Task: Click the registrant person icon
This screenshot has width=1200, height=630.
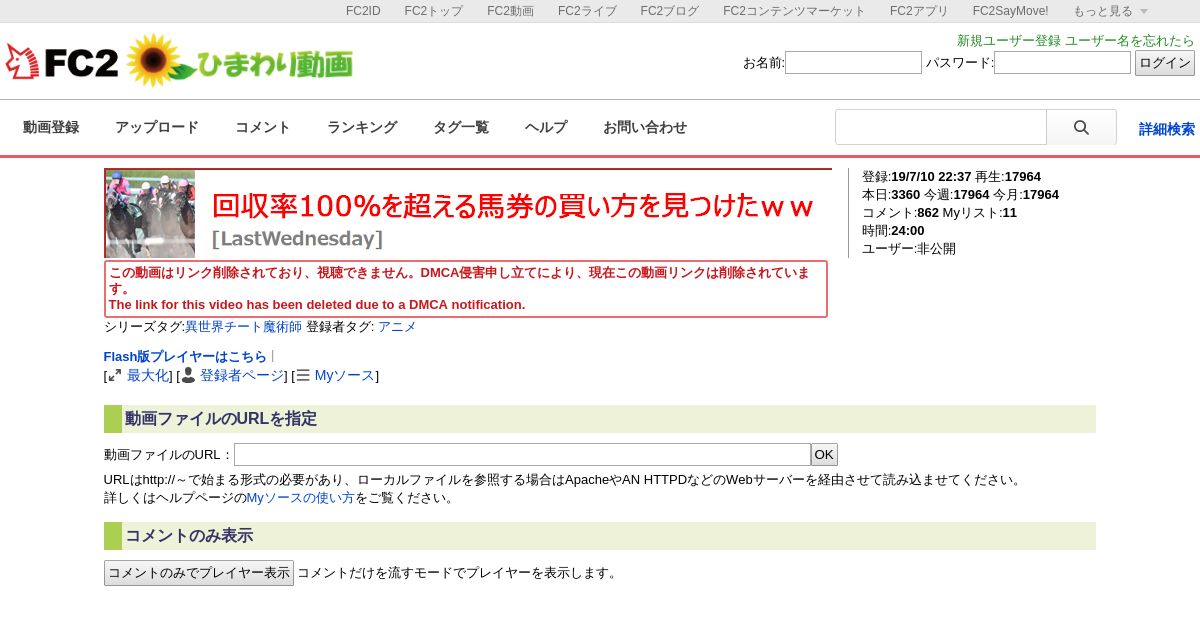Action: coord(188,375)
